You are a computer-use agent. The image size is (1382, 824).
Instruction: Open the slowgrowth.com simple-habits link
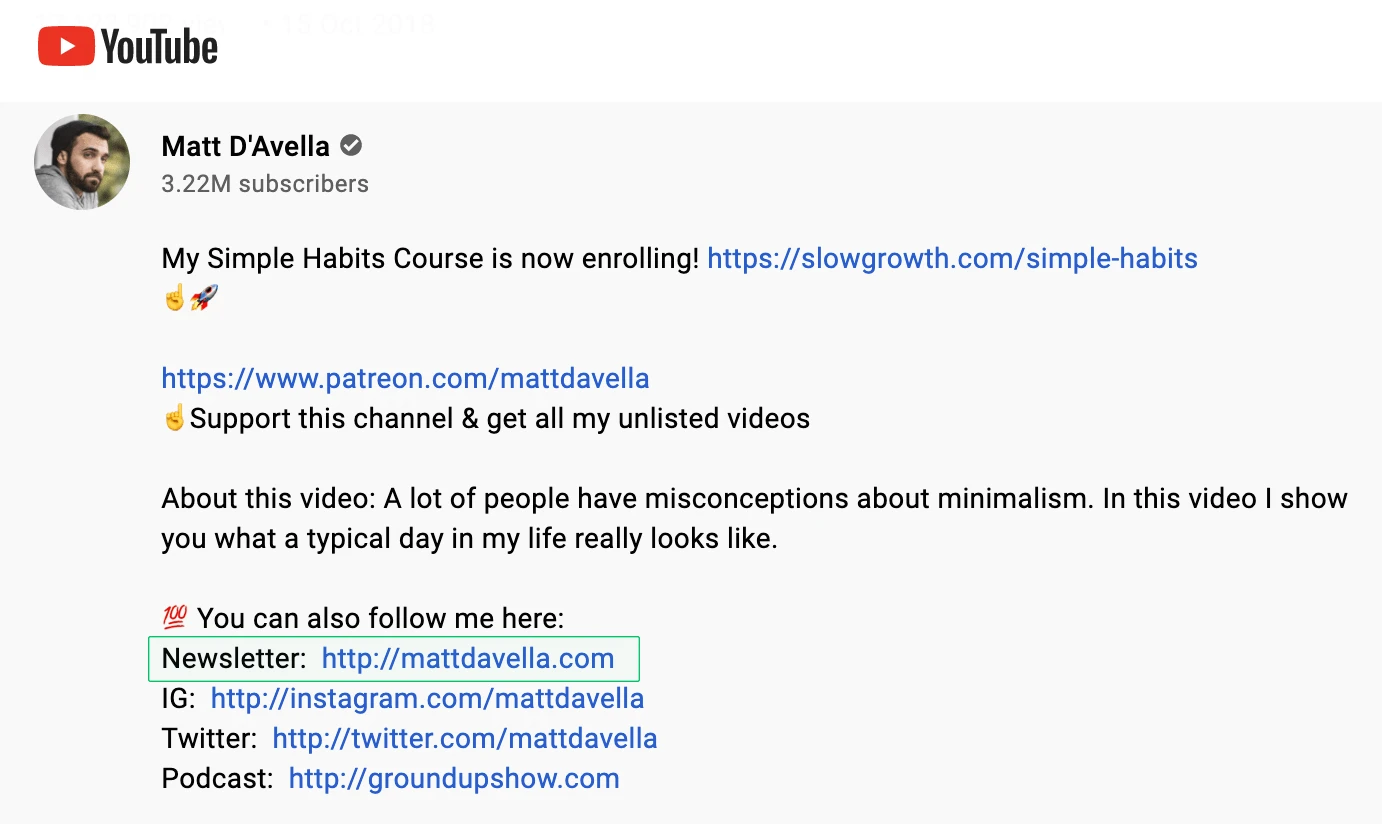coord(952,259)
